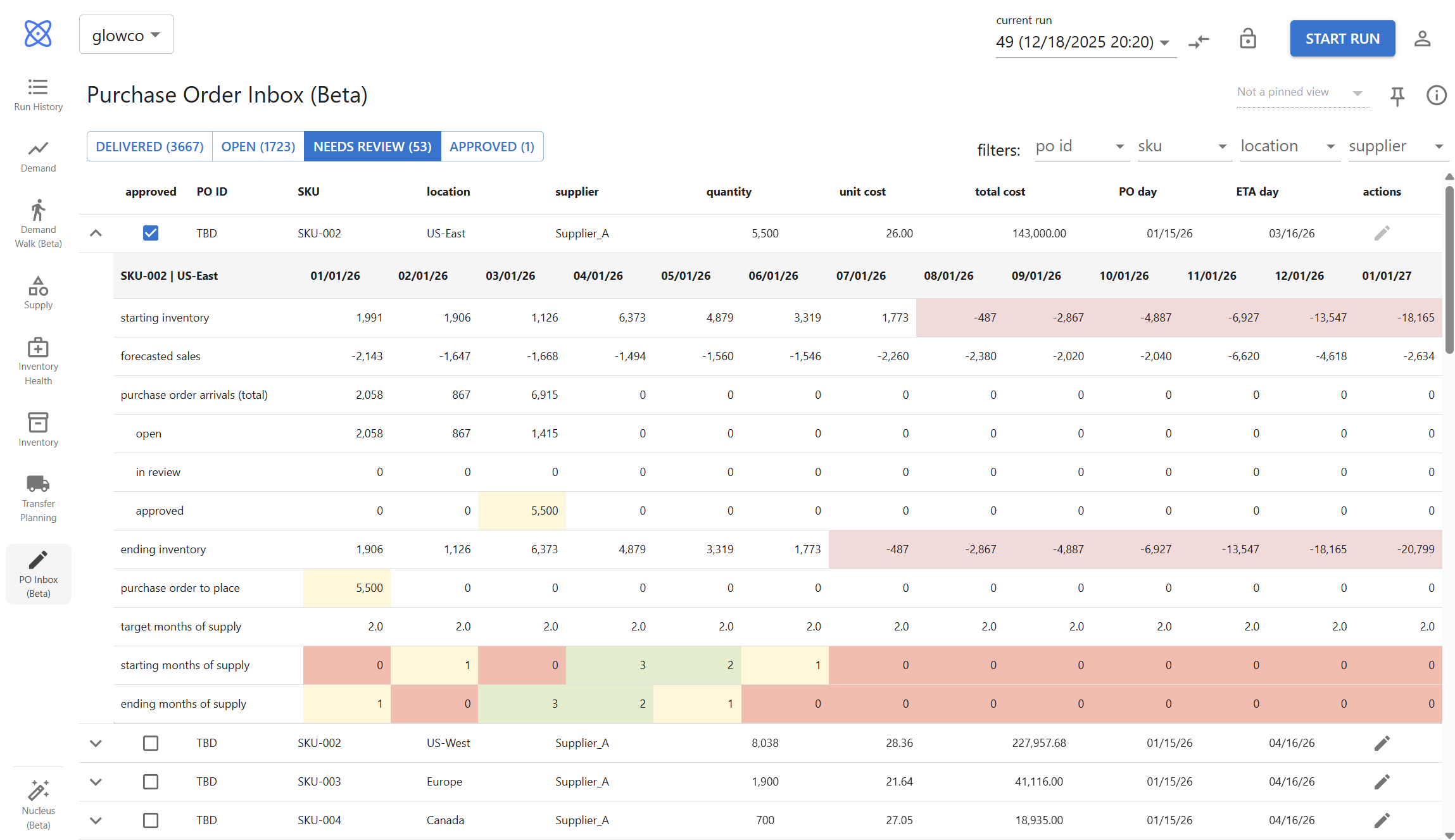Pin this view with the pin icon
The image size is (1455, 840).
[x=1397, y=96]
